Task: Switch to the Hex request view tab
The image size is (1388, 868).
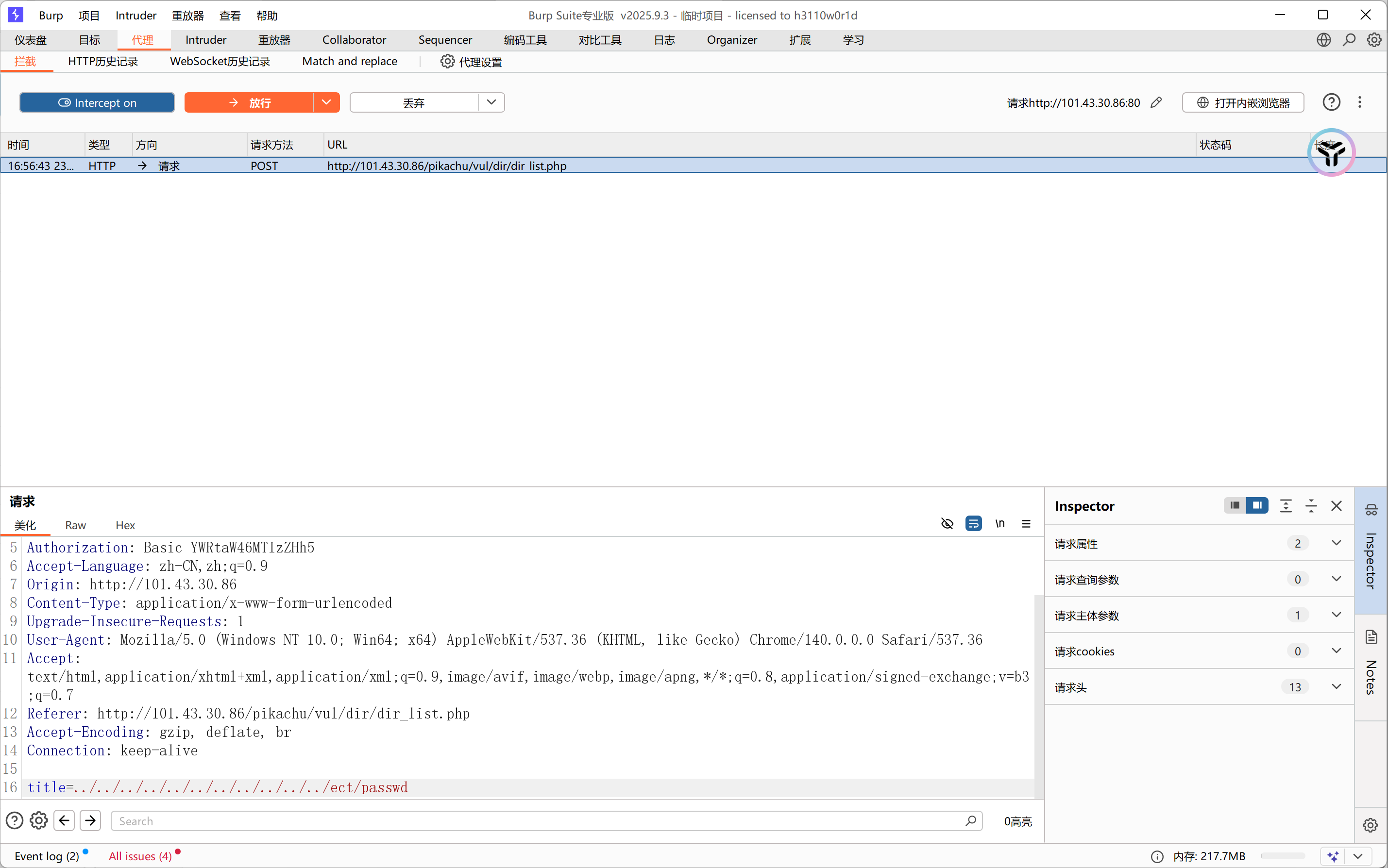Action: pyautogui.click(x=125, y=525)
